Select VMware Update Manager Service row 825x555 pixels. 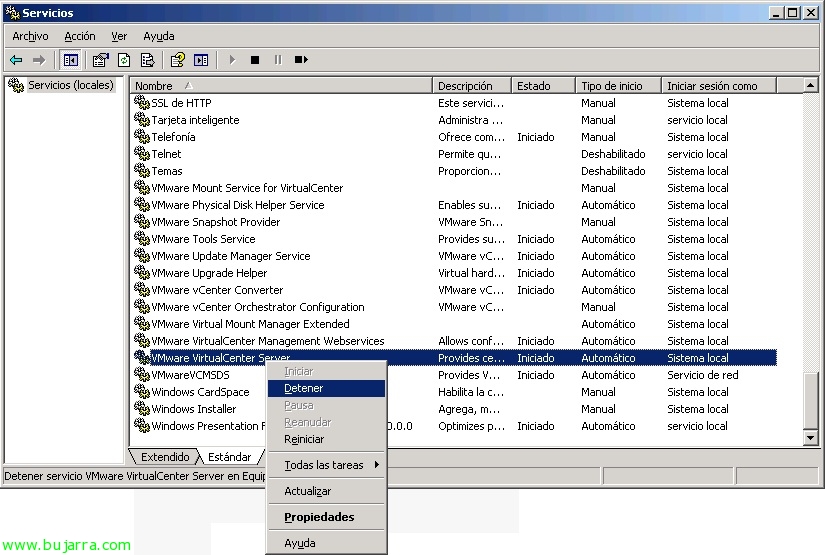454,256
